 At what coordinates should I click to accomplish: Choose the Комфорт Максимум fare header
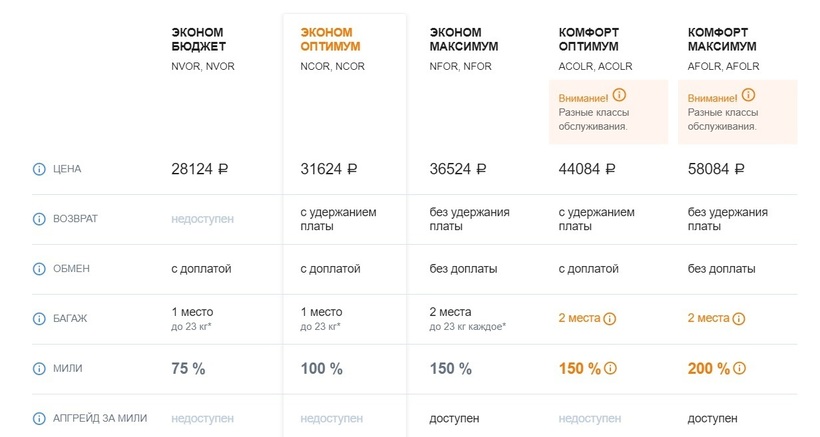click(x=722, y=40)
